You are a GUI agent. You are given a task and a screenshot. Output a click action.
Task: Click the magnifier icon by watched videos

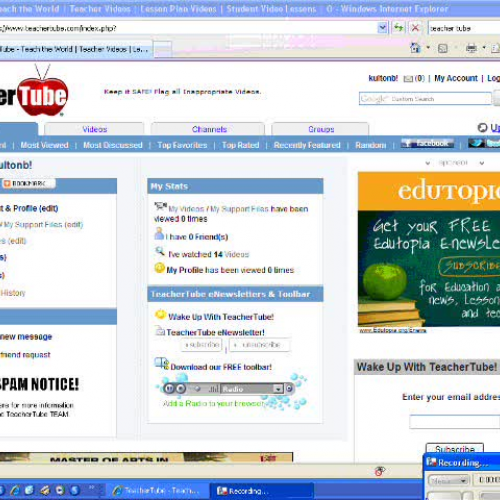pyautogui.click(x=160, y=251)
